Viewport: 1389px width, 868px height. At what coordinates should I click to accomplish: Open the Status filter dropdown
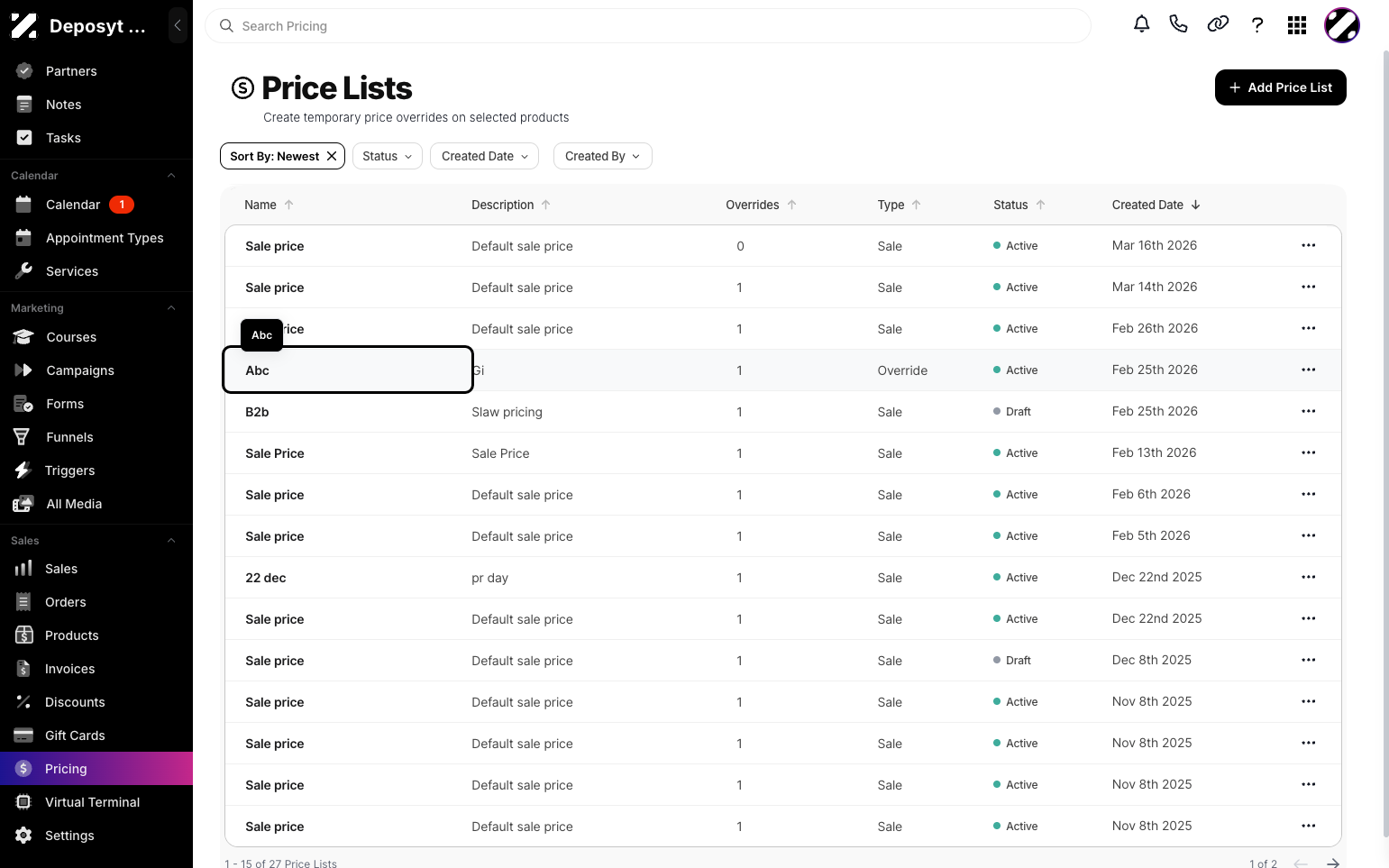[x=388, y=156]
